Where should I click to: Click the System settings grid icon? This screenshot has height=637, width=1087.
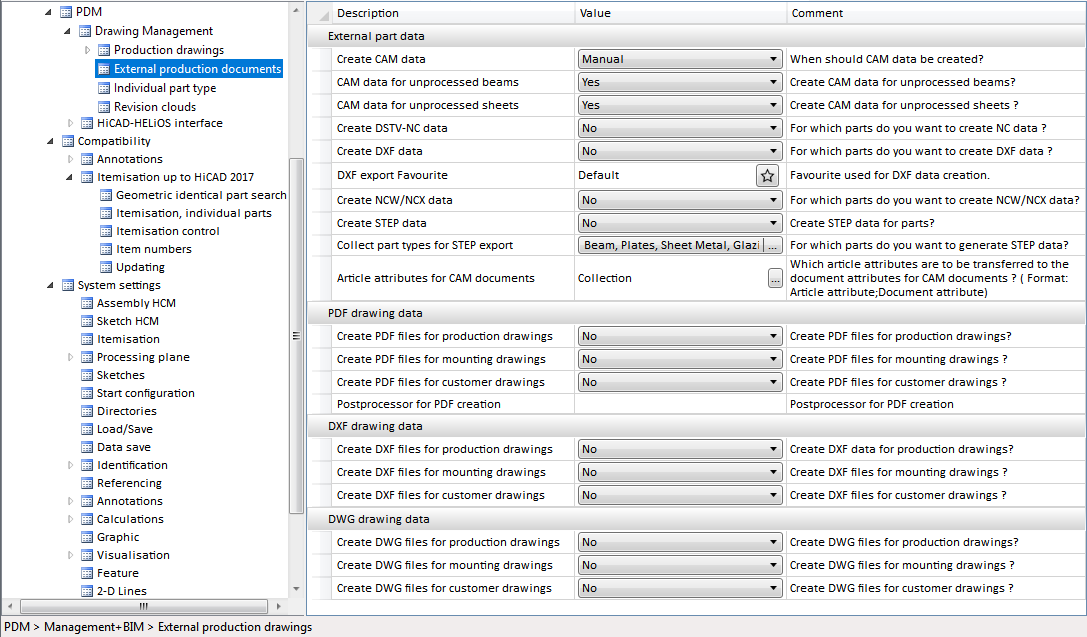(x=67, y=285)
